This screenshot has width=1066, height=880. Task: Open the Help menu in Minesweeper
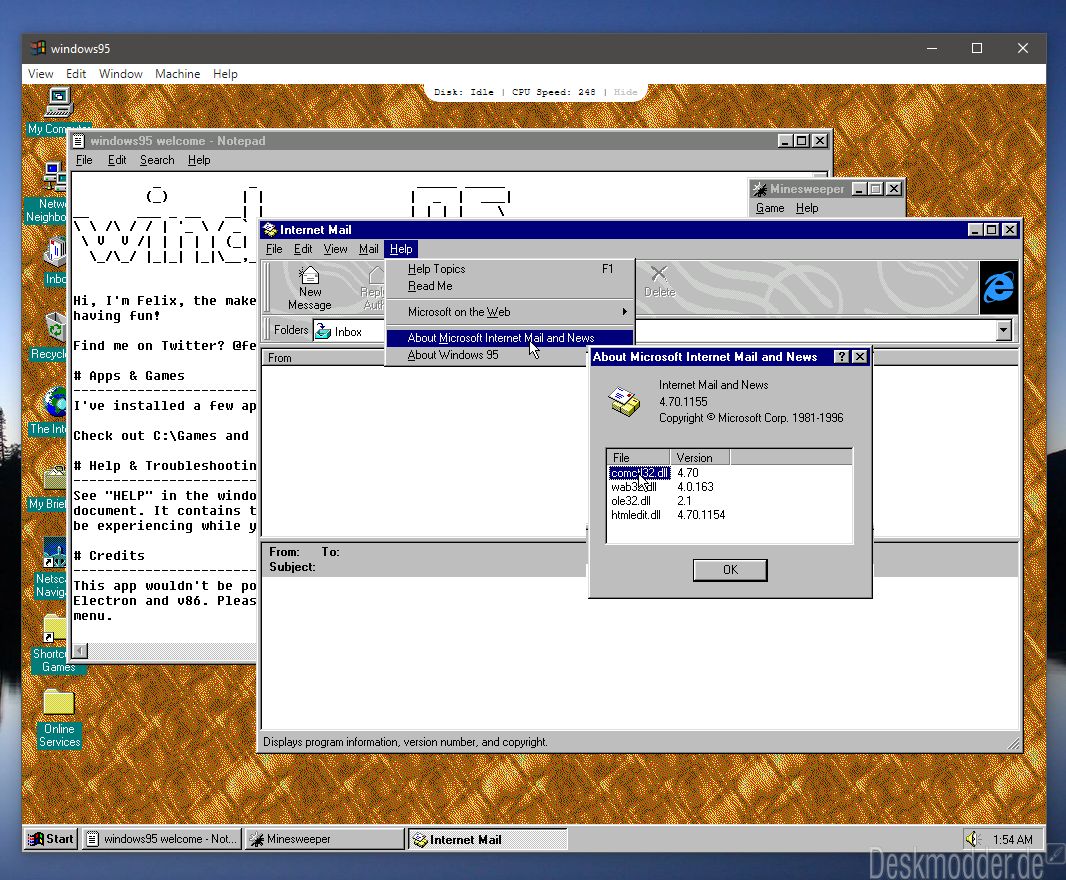coord(807,208)
